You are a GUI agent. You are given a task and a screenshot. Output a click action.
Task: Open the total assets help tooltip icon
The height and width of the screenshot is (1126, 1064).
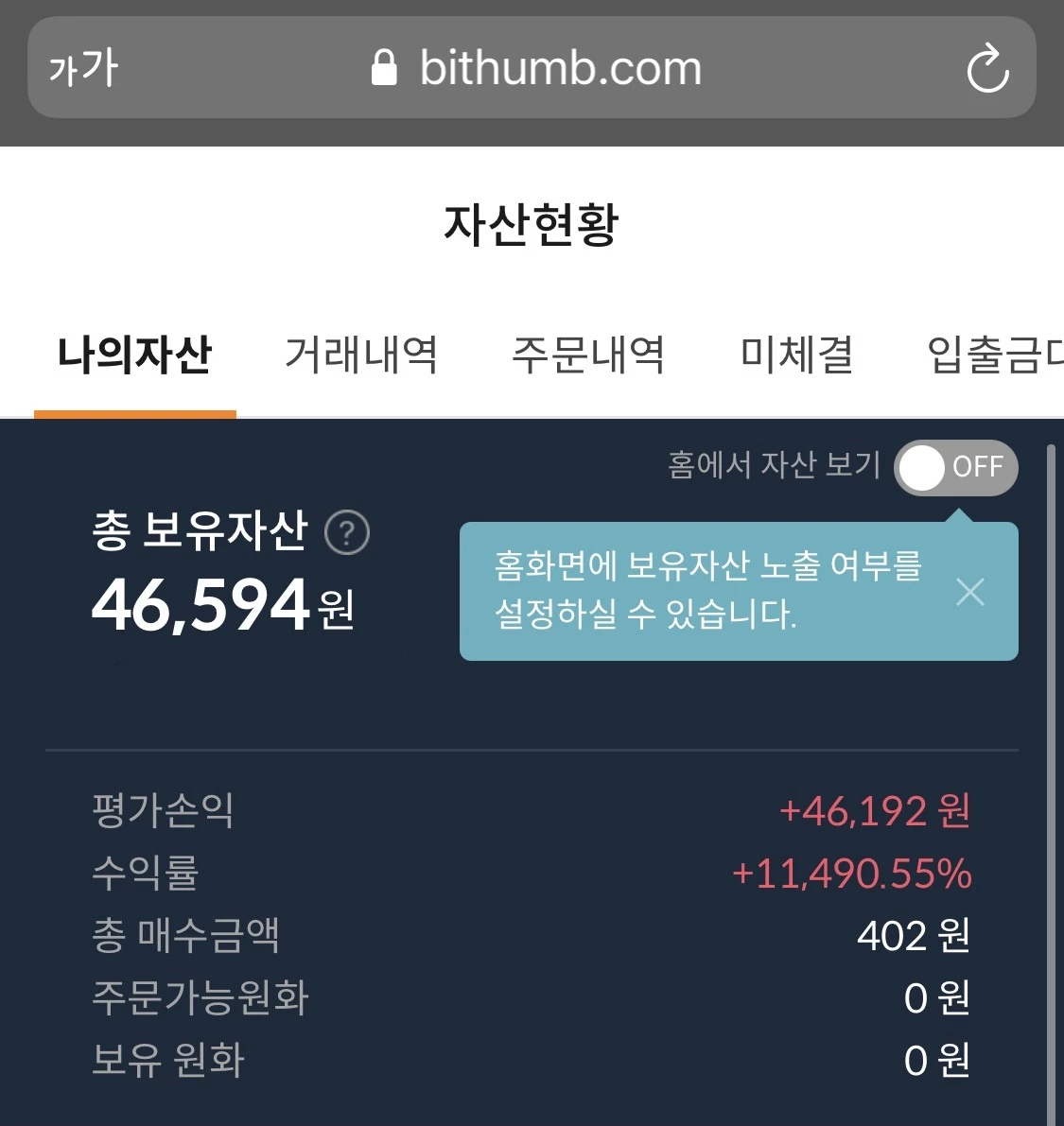point(347,531)
